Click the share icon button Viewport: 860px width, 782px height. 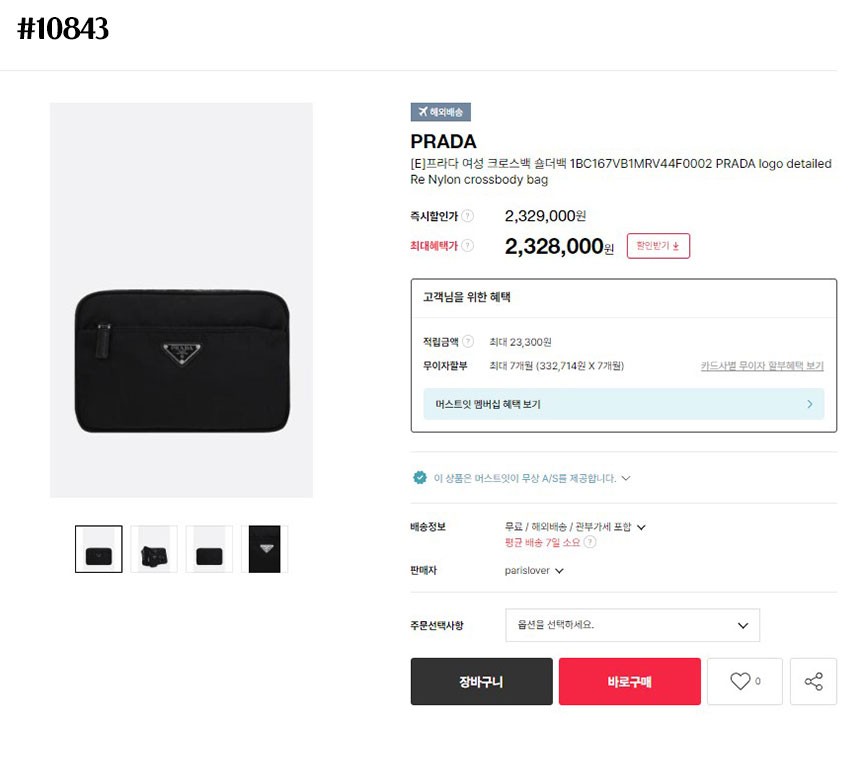(x=813, y=682)
